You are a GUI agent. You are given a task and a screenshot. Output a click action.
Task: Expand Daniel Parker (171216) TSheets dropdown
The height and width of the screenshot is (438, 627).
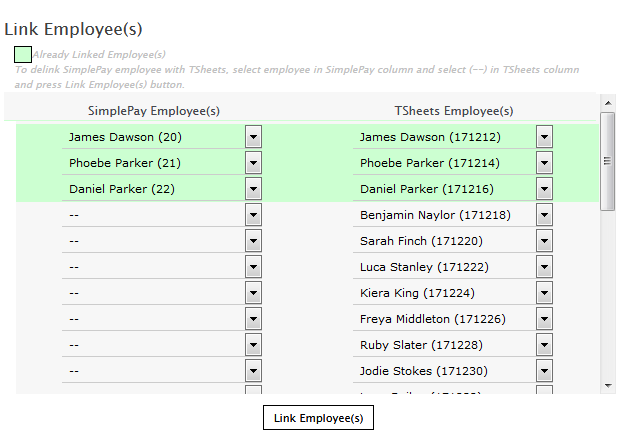click(x=544, y=189)
